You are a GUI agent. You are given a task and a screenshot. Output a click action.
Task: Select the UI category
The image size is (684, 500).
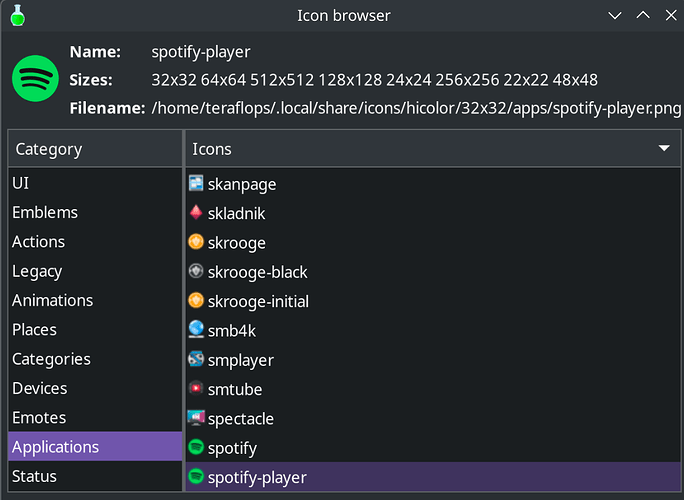coord(95,183)
